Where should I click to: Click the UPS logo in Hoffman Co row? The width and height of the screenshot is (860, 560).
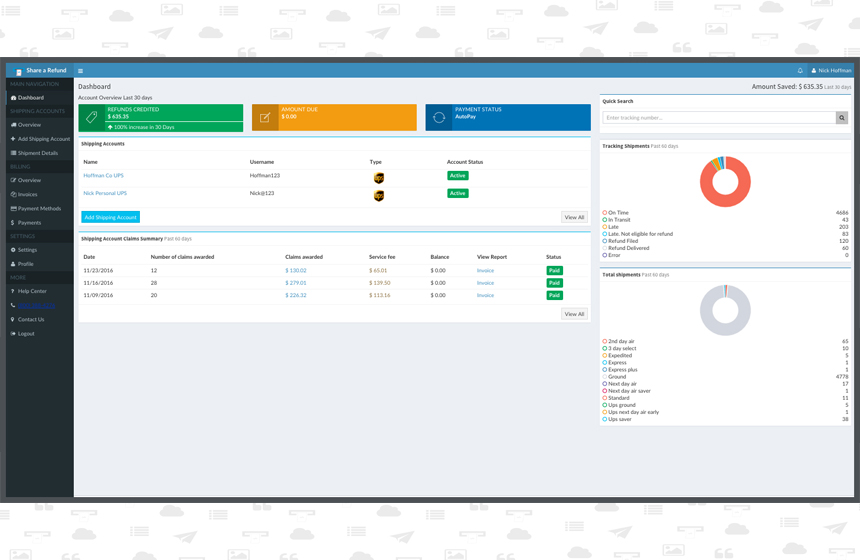click(378, 178)
